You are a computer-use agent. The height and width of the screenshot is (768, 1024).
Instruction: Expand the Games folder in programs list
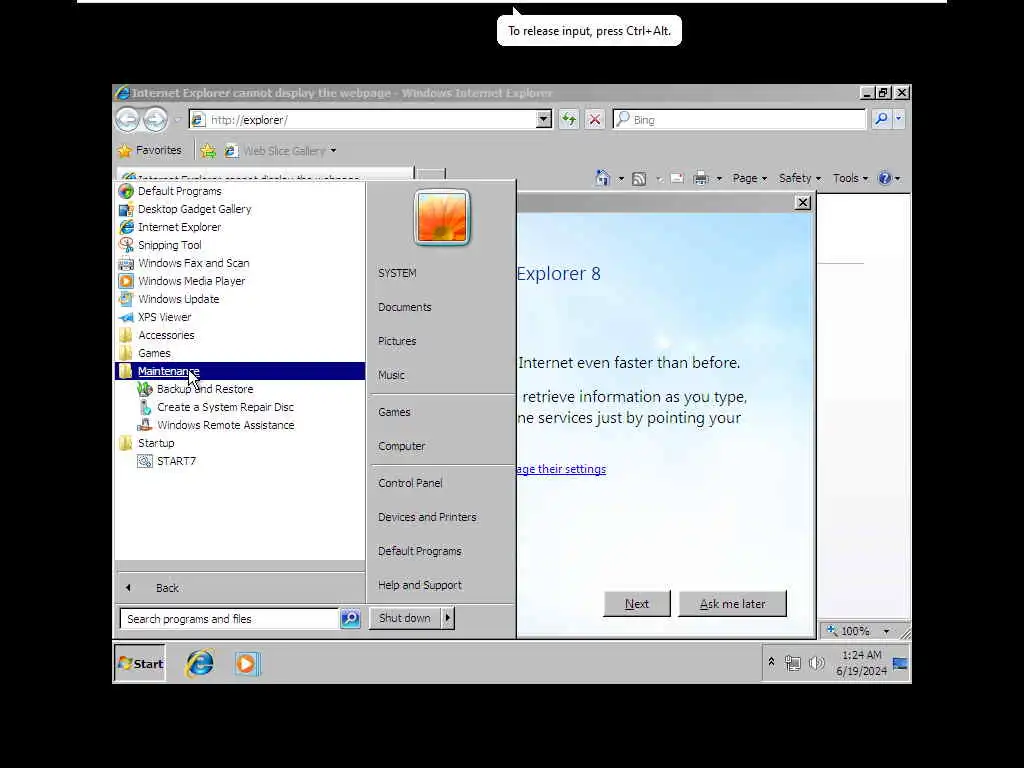pos(153,353)
